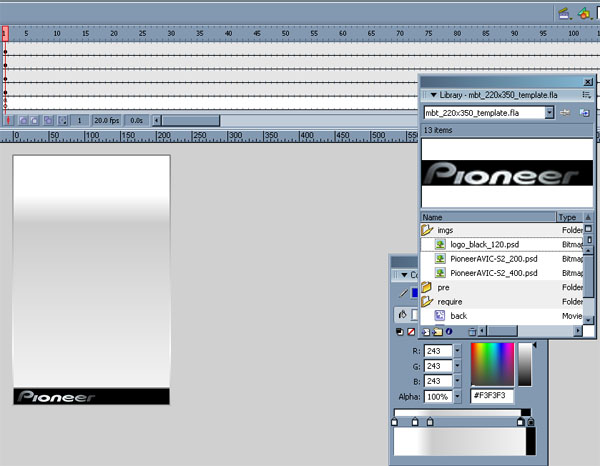Click the New Folder button in Library
The height and width of the screenshot is (466, 600).
(438, 332)
